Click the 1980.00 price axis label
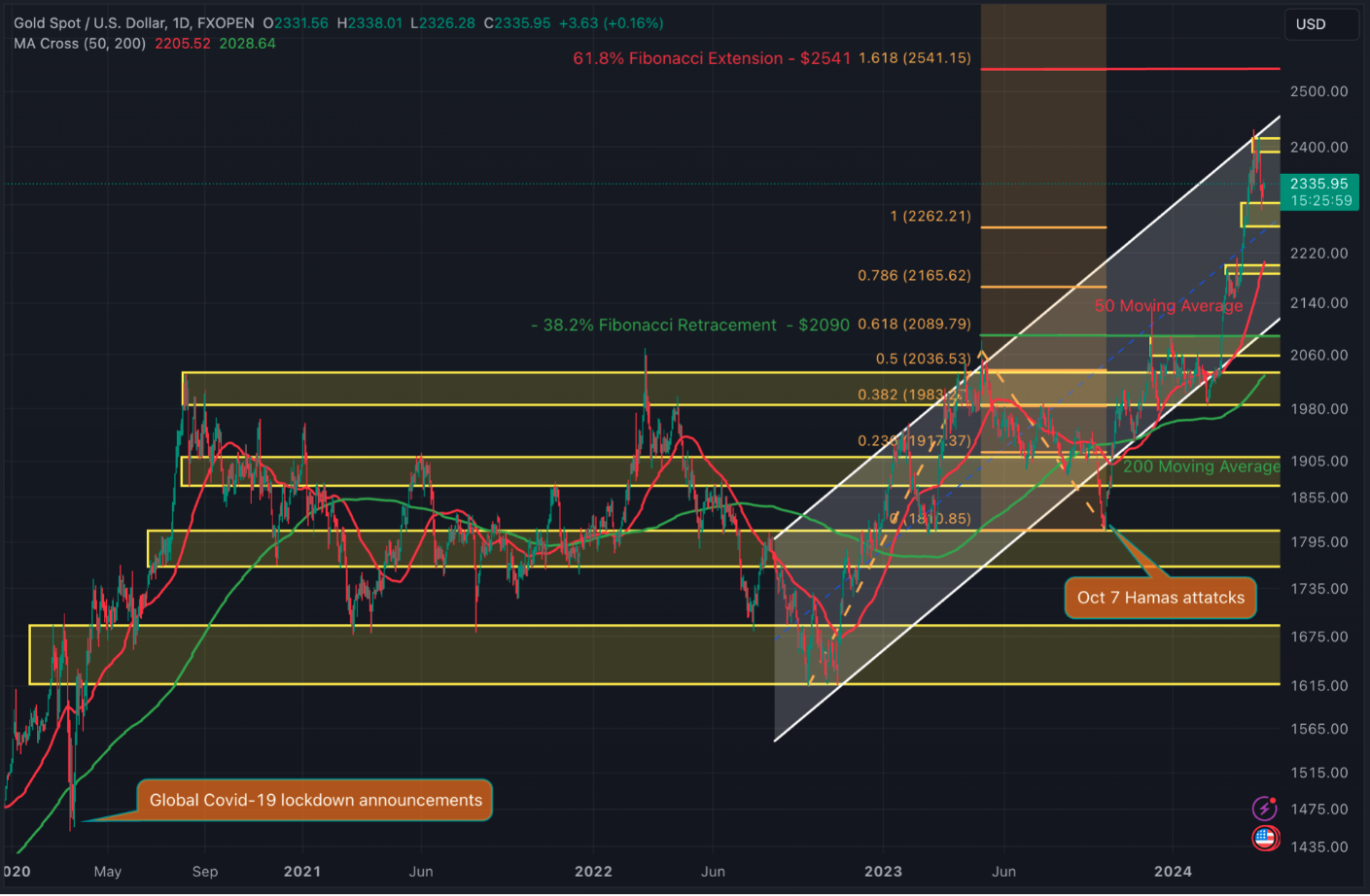Image resolution: width=1370 pixels, height=896 pixels. click(x=1319, y=409)
